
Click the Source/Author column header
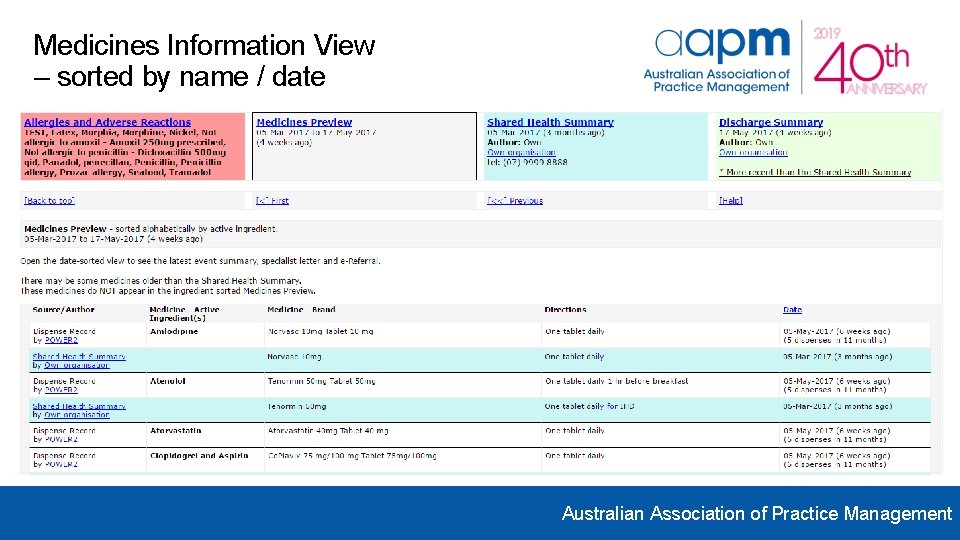[64, 310]
